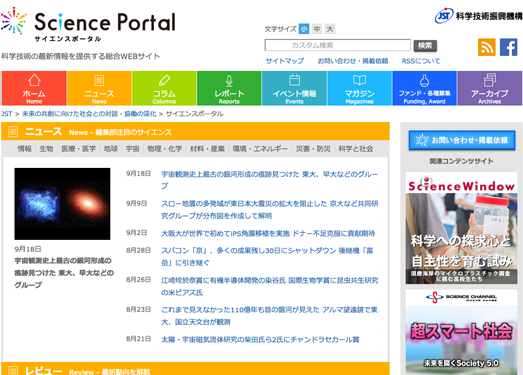Open breadcrumb 未来の共創に向けた社会との対話 link
This screenshot has height=375, width=523.
pyautogui.click(x=89, y=114)
